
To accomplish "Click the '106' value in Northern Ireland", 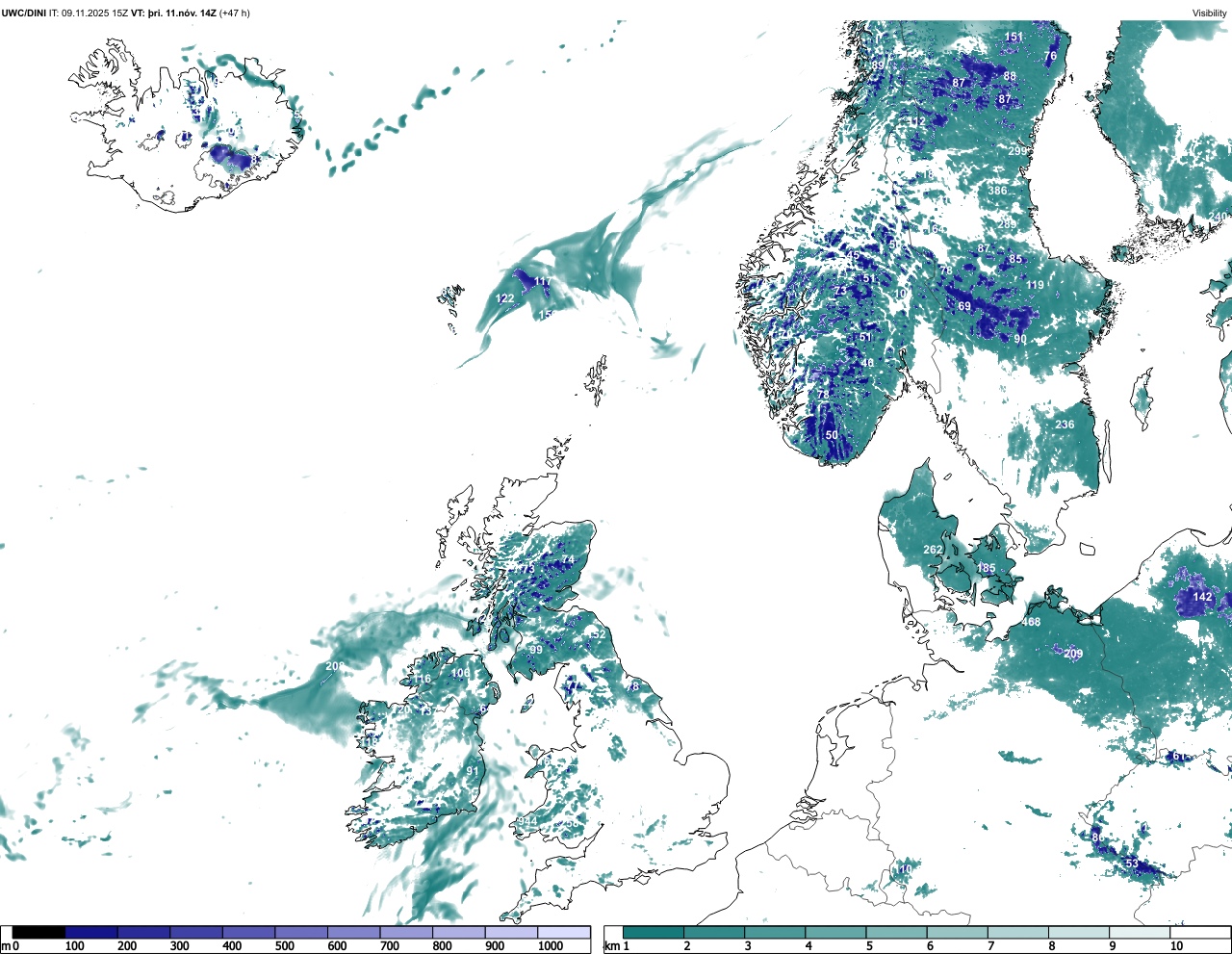I will (461, 673).
